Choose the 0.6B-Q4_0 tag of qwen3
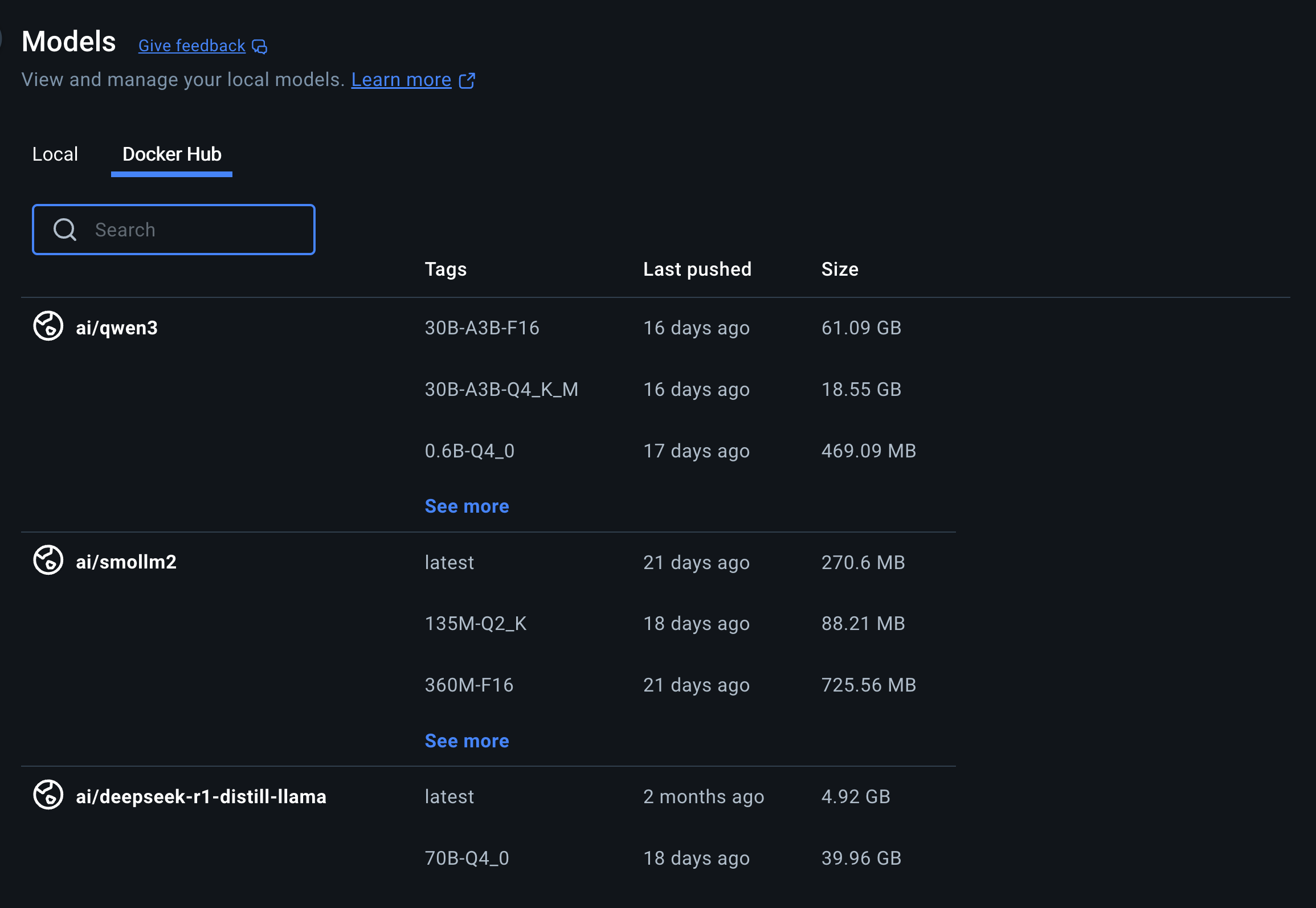 (469, 451)
